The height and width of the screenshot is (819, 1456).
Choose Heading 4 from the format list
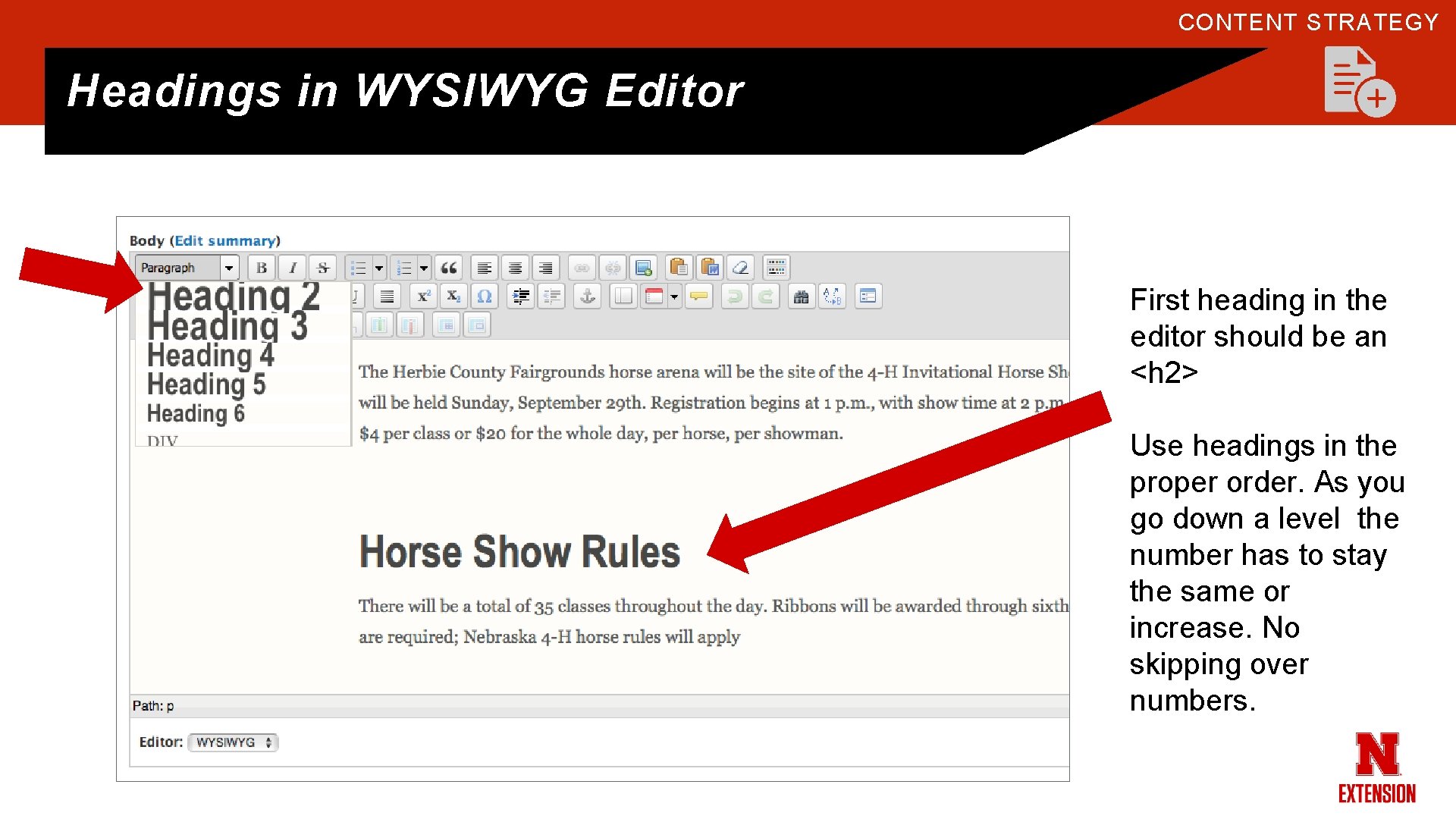coord(210,355)
